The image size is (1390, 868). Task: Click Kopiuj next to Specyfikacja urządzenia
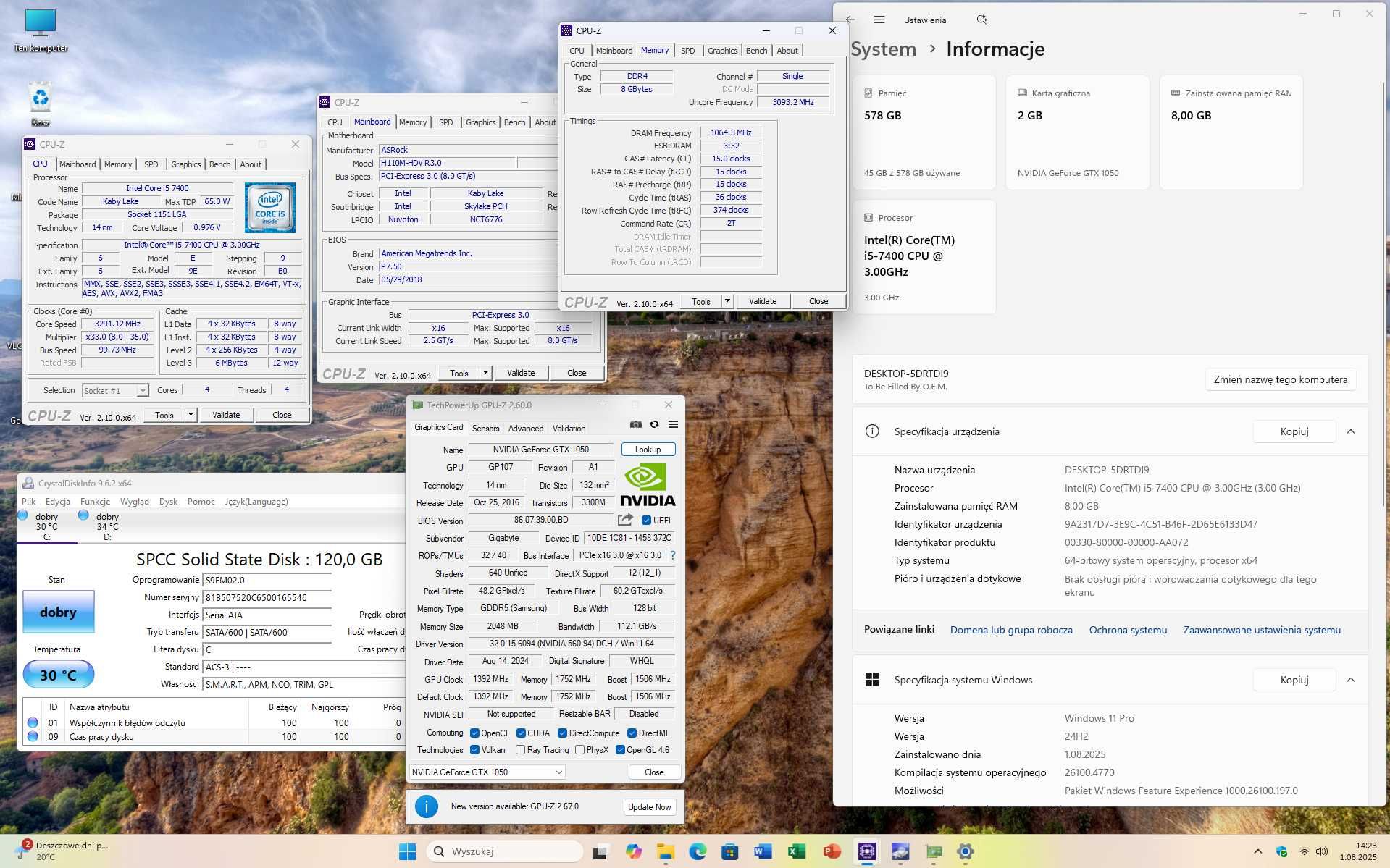[1294, 431]
